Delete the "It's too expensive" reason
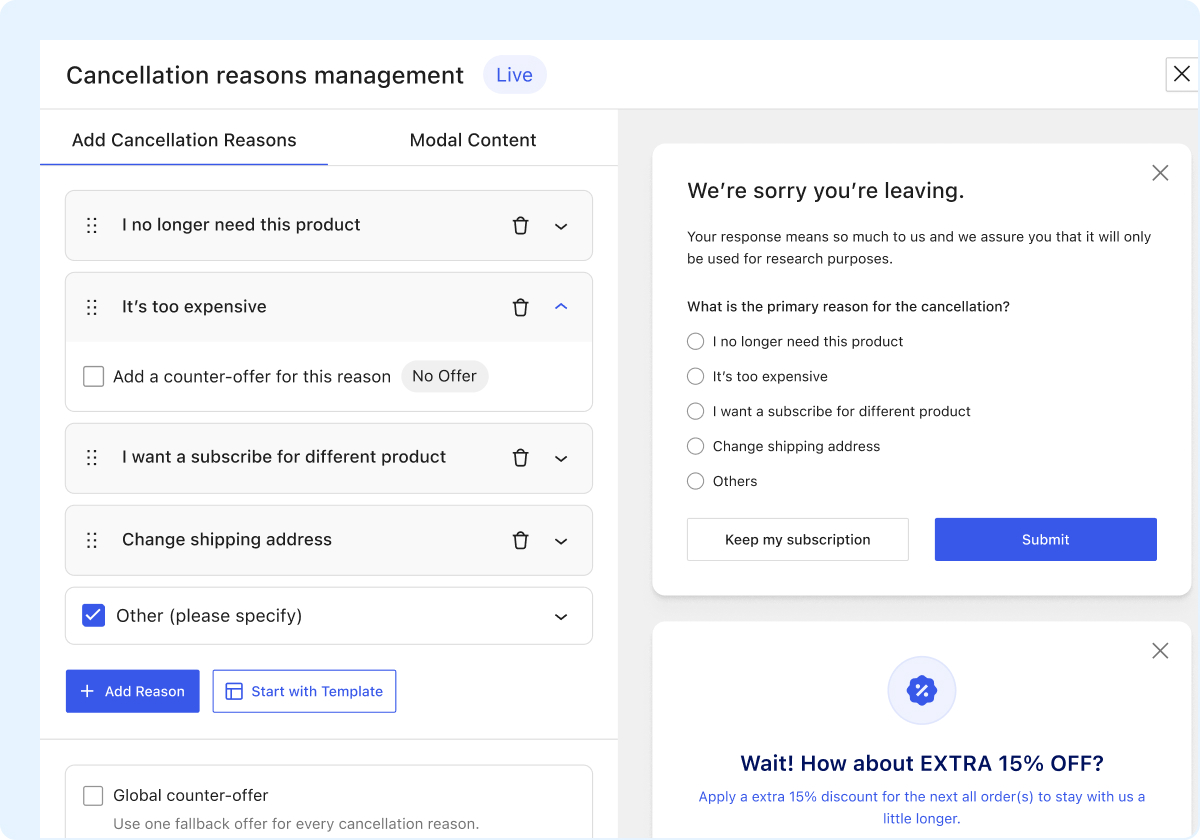 520,307
